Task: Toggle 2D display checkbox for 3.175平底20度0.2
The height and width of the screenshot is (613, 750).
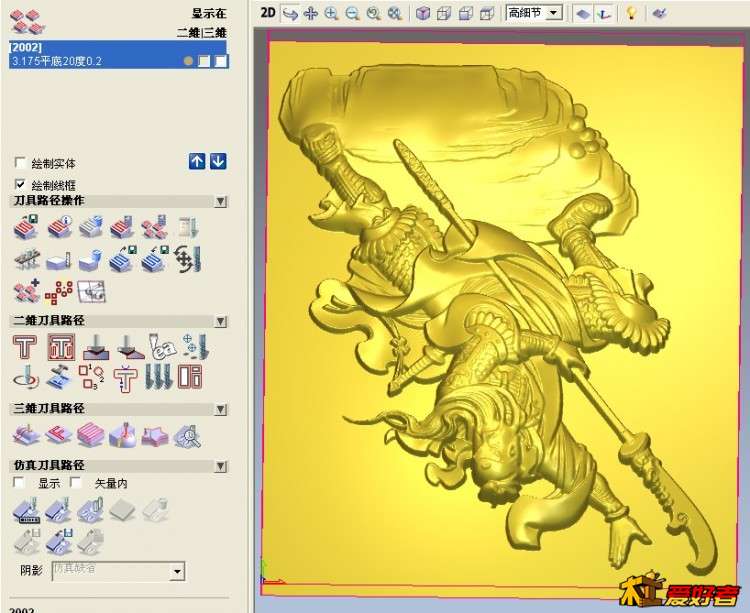Action: (204, 61)
